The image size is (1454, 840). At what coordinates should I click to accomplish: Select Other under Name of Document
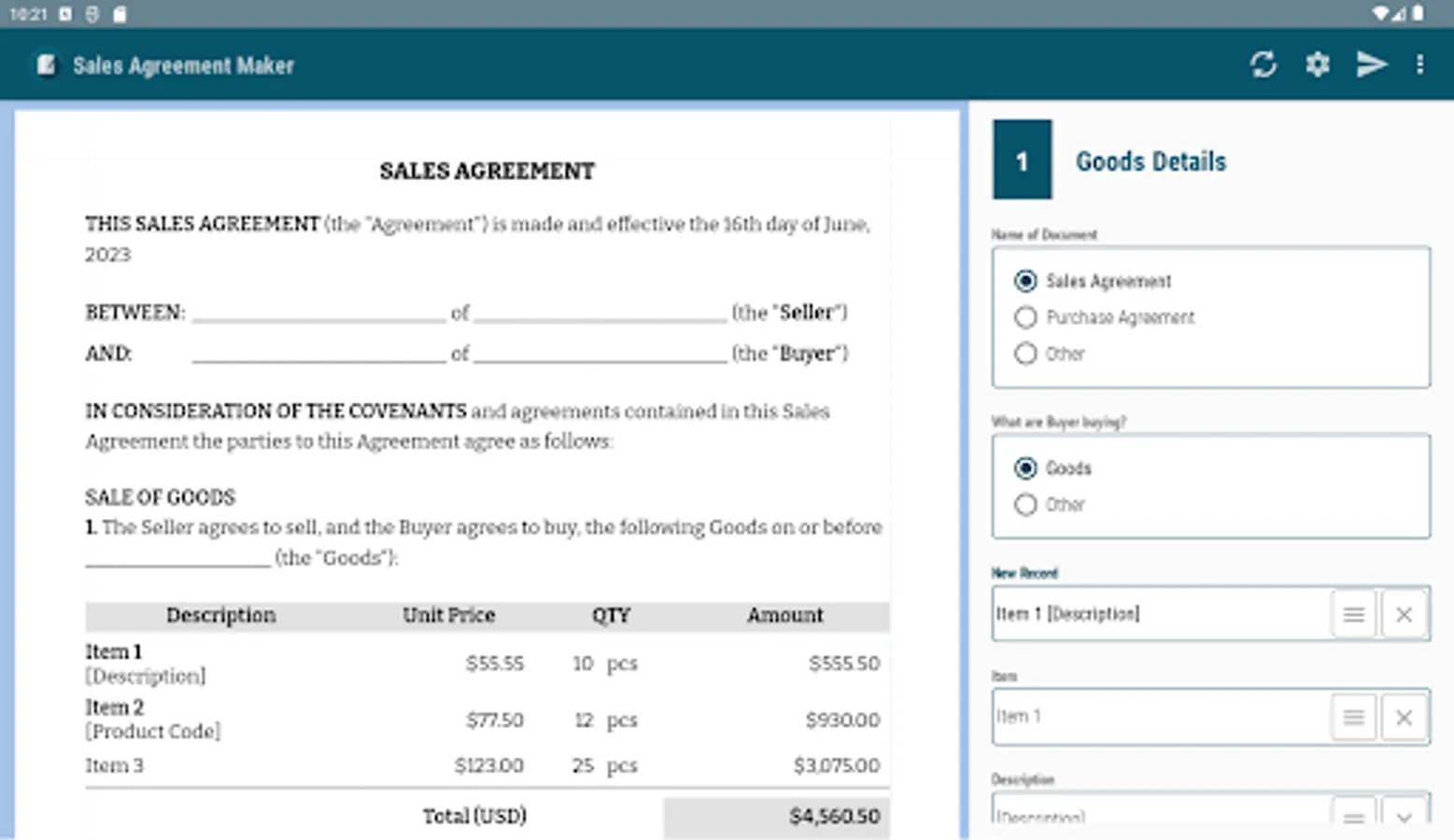pyautogui.click(x=1025, y=354)
